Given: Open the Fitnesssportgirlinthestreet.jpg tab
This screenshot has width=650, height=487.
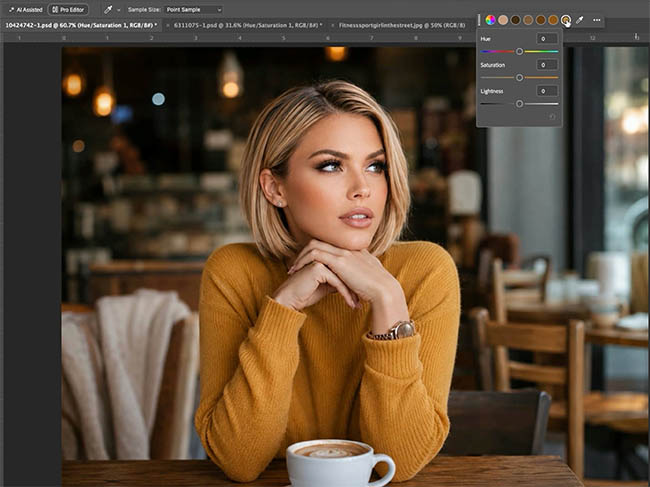Looking at the screenshot, I should click(x=402, y=25).
